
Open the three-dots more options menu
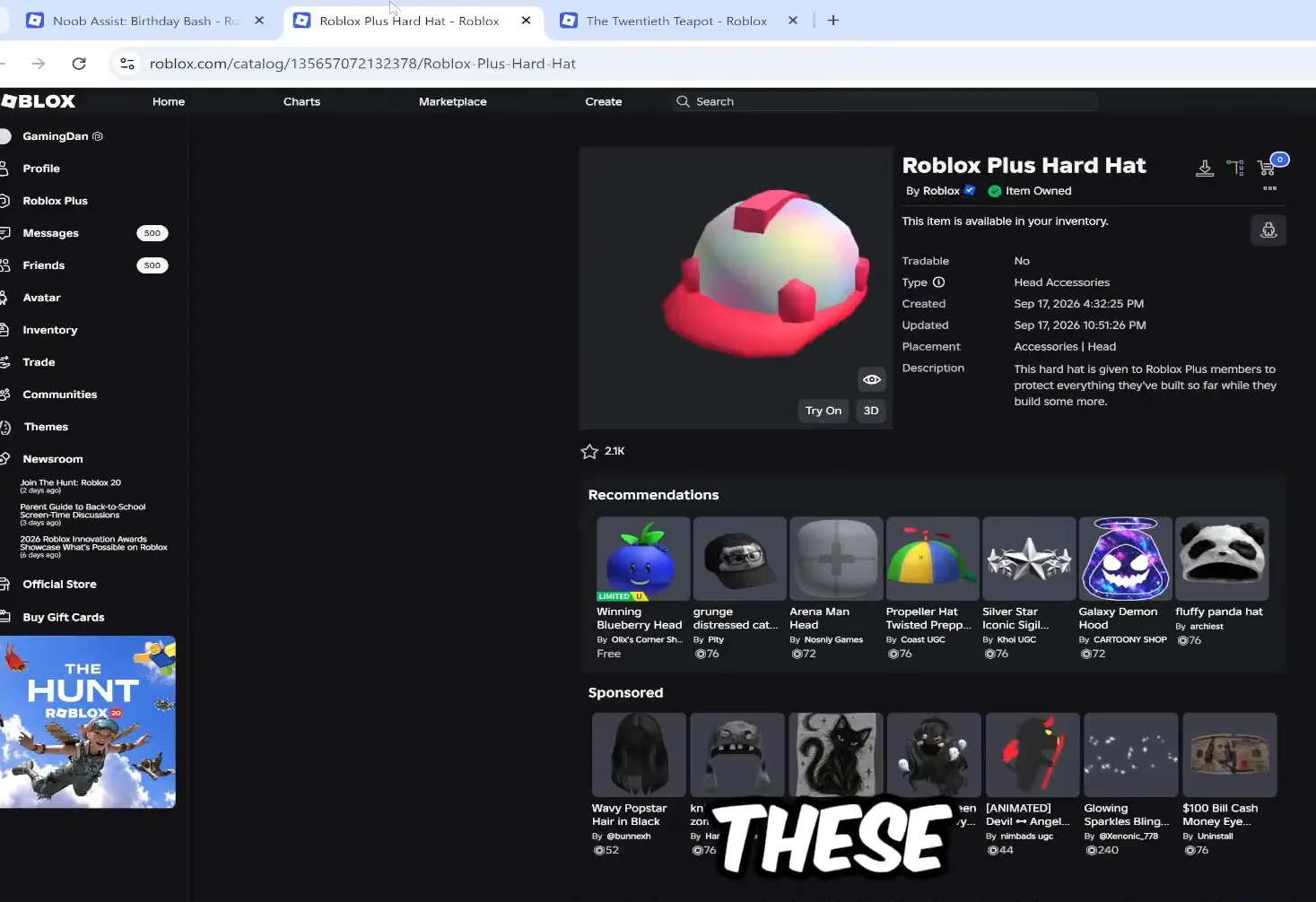(x=1269, y=188)
